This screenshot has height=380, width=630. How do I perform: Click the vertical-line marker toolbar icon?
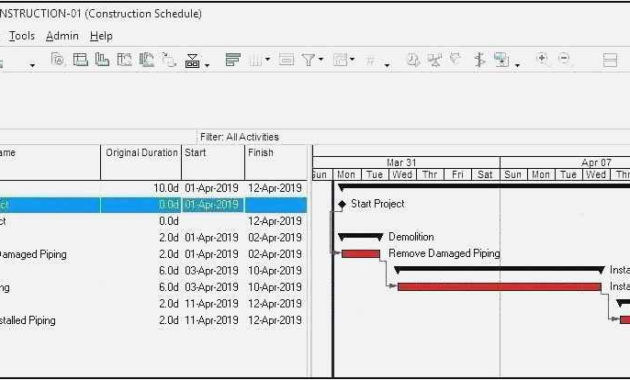[x=479, y=60]
